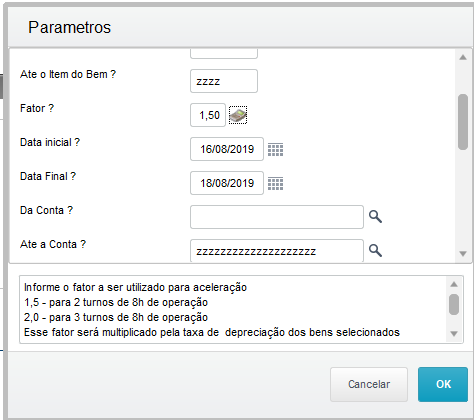Select the Data Final date field
Image resolution: width=474 pixels, height=420 pixels.
pyautogui.click(x=227, y=183)
